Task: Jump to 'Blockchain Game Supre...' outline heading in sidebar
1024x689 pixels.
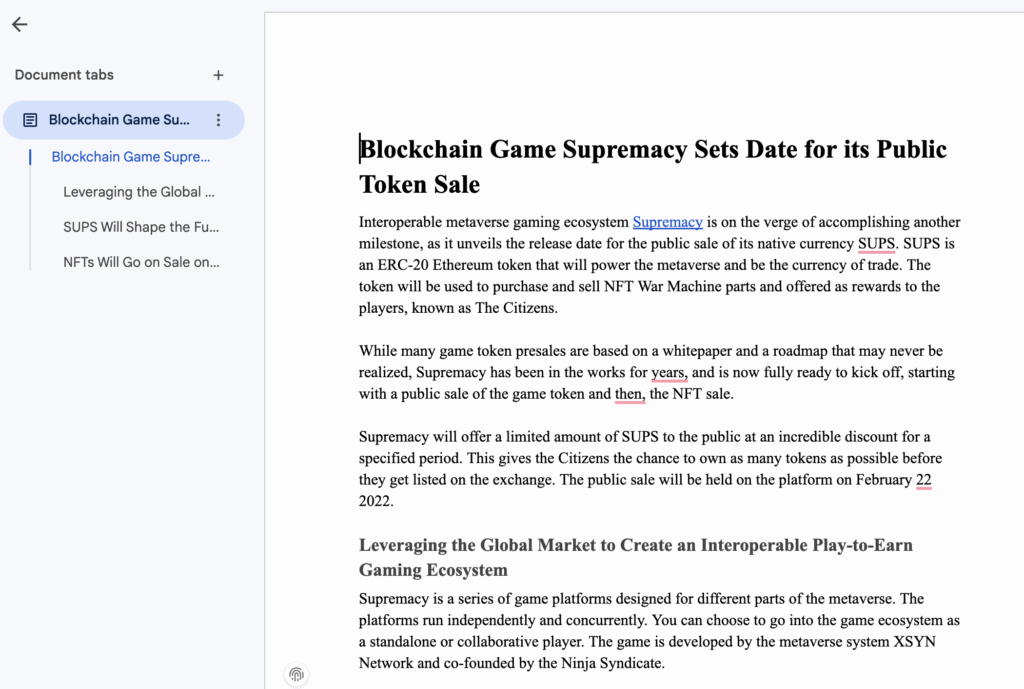Action: 131,157
